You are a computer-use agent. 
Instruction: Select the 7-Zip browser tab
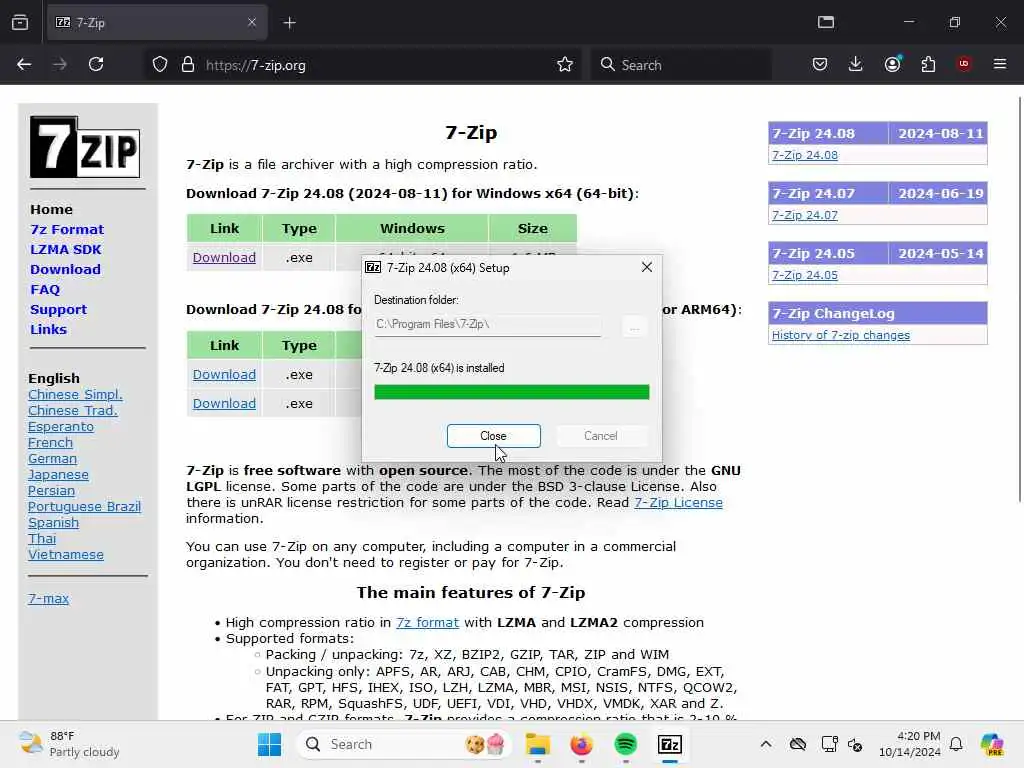(x=157, y=23)
